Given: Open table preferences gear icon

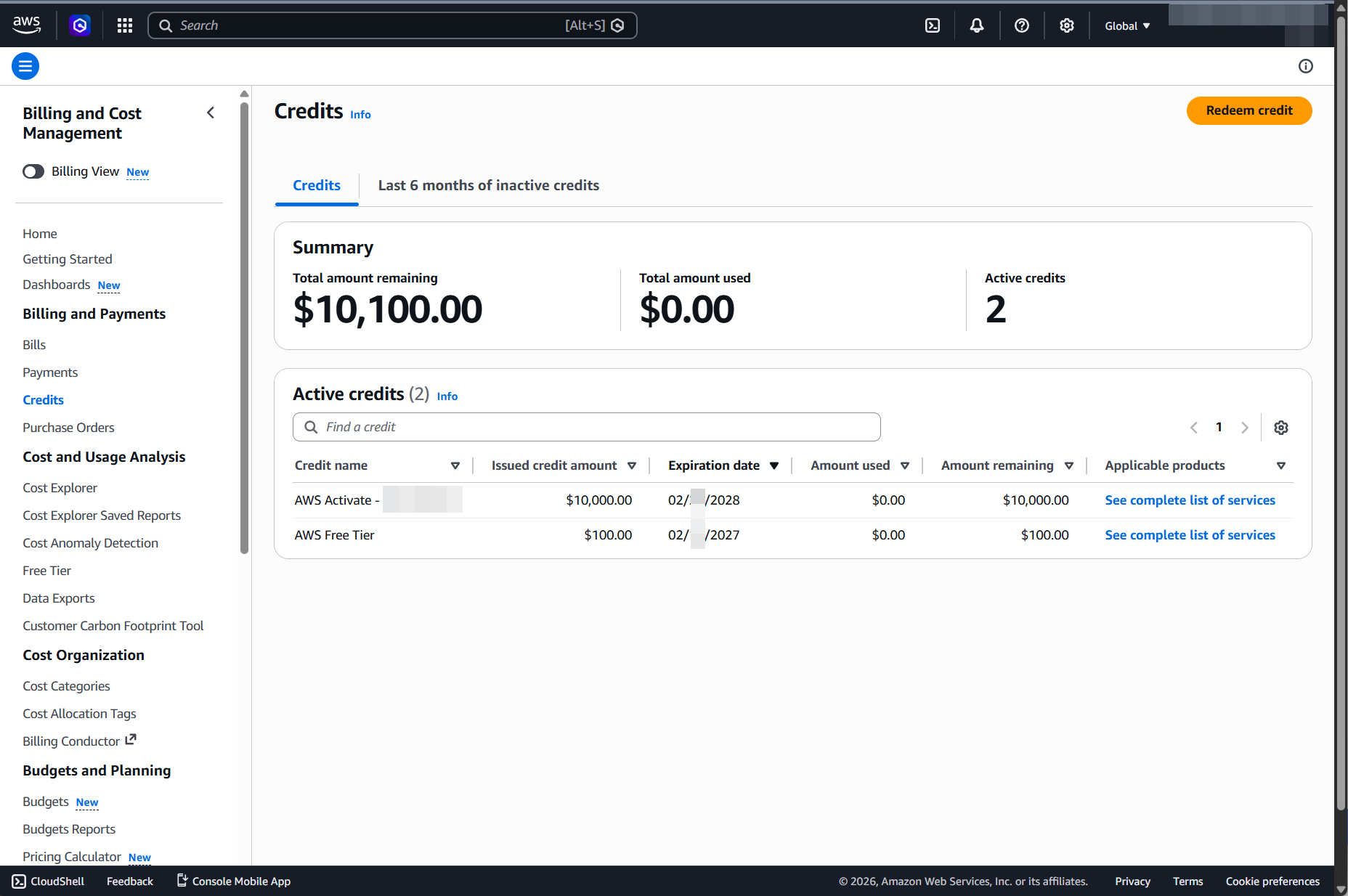Looking at the screenshot, I should [x=1281, y=428].
